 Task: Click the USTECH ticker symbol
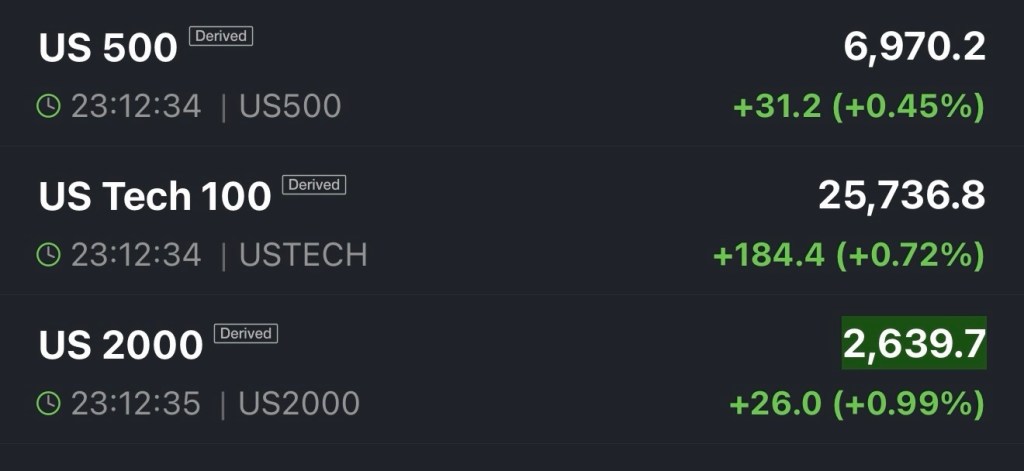303,255
